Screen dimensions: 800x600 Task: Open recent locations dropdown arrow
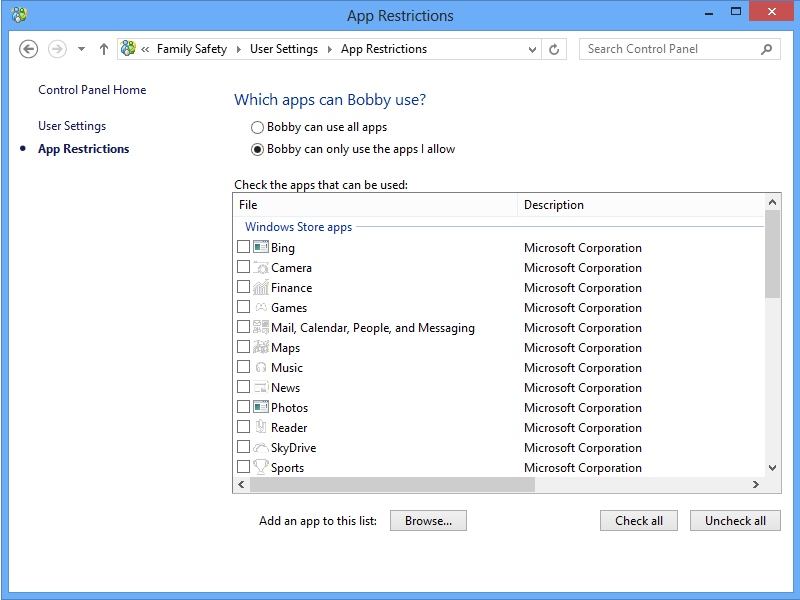coord(81,49)
